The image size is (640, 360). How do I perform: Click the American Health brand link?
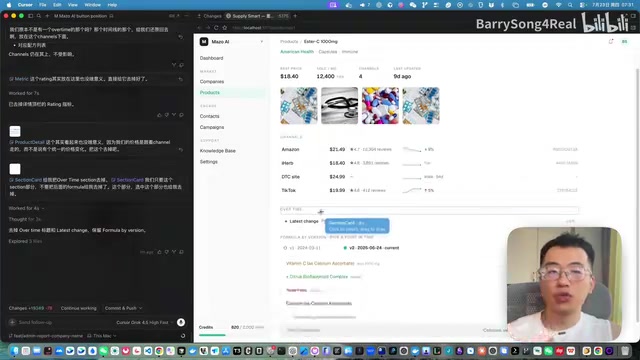coord(297,52)
